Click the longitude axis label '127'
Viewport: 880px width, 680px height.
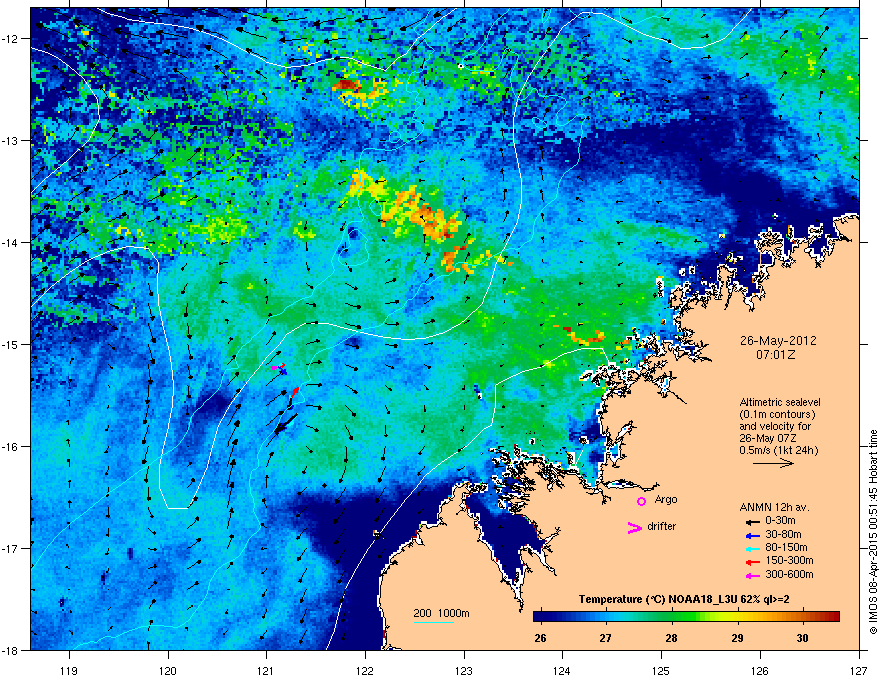click(859, 670)
